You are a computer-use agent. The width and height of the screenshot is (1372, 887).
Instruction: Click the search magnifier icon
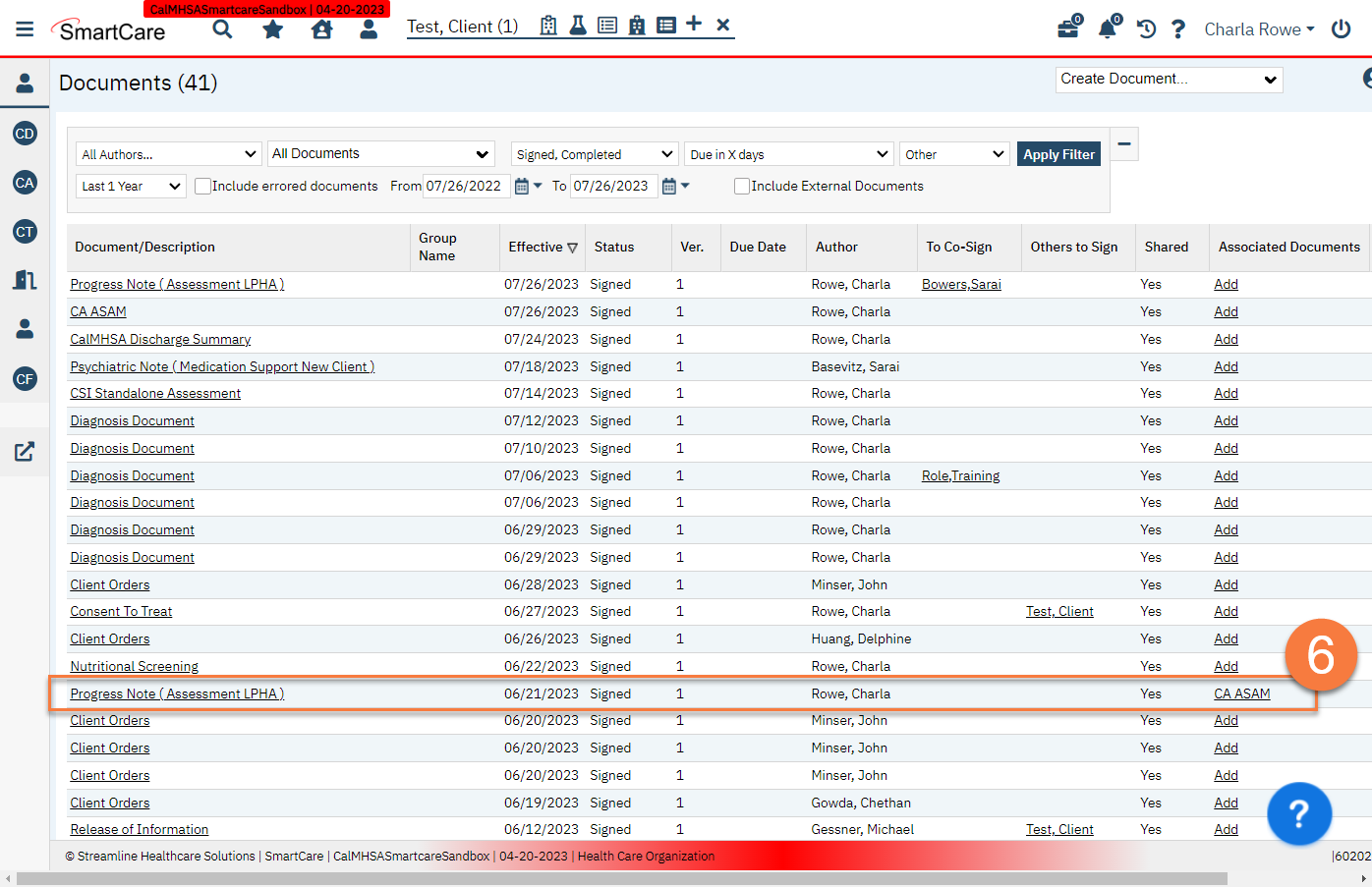223,29
